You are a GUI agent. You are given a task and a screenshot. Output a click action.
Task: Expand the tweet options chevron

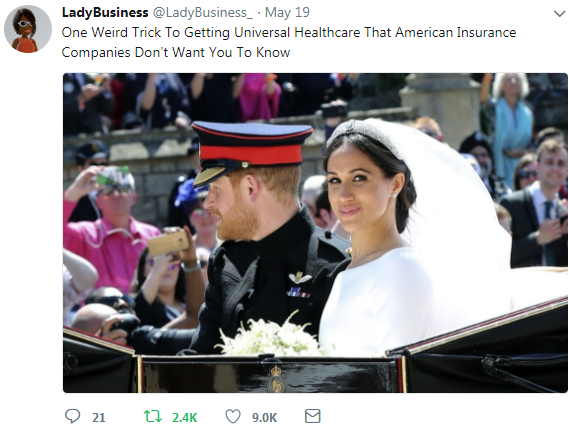(x=559, y=14)
